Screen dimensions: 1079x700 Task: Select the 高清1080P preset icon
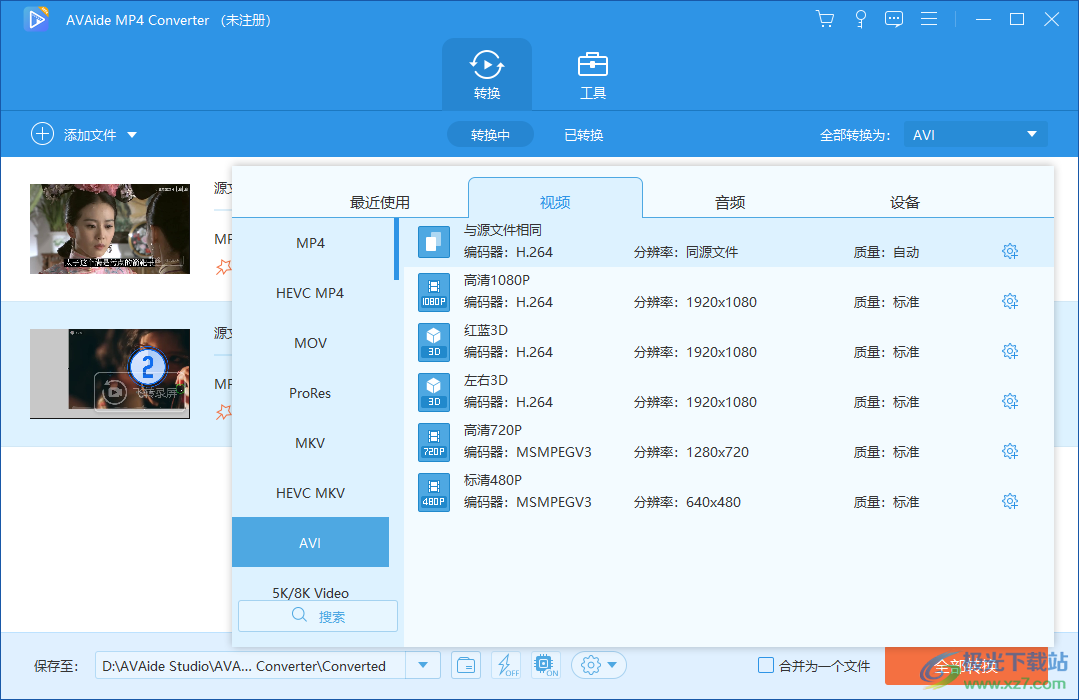click(434, 292)
